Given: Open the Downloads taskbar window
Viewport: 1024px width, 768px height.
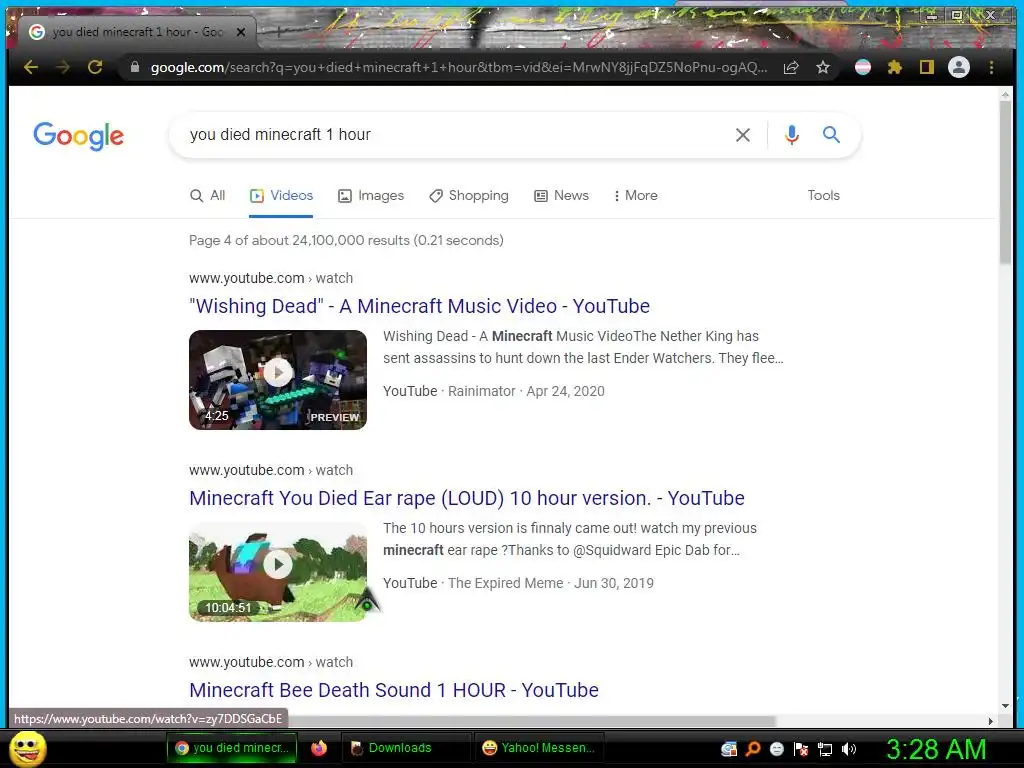Looking at the screenshot, I should (406, 748).
